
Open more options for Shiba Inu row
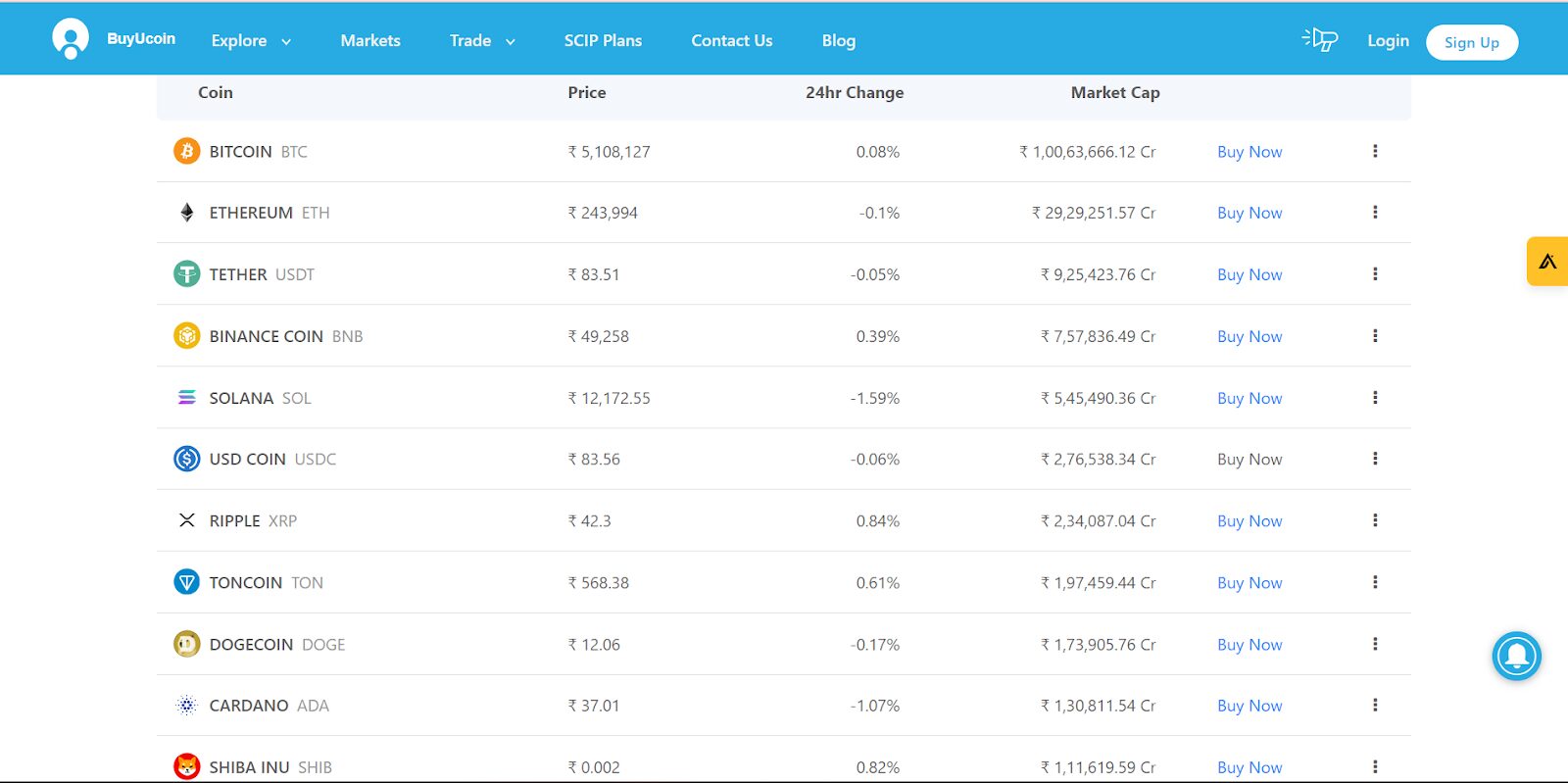[1375, 766]
